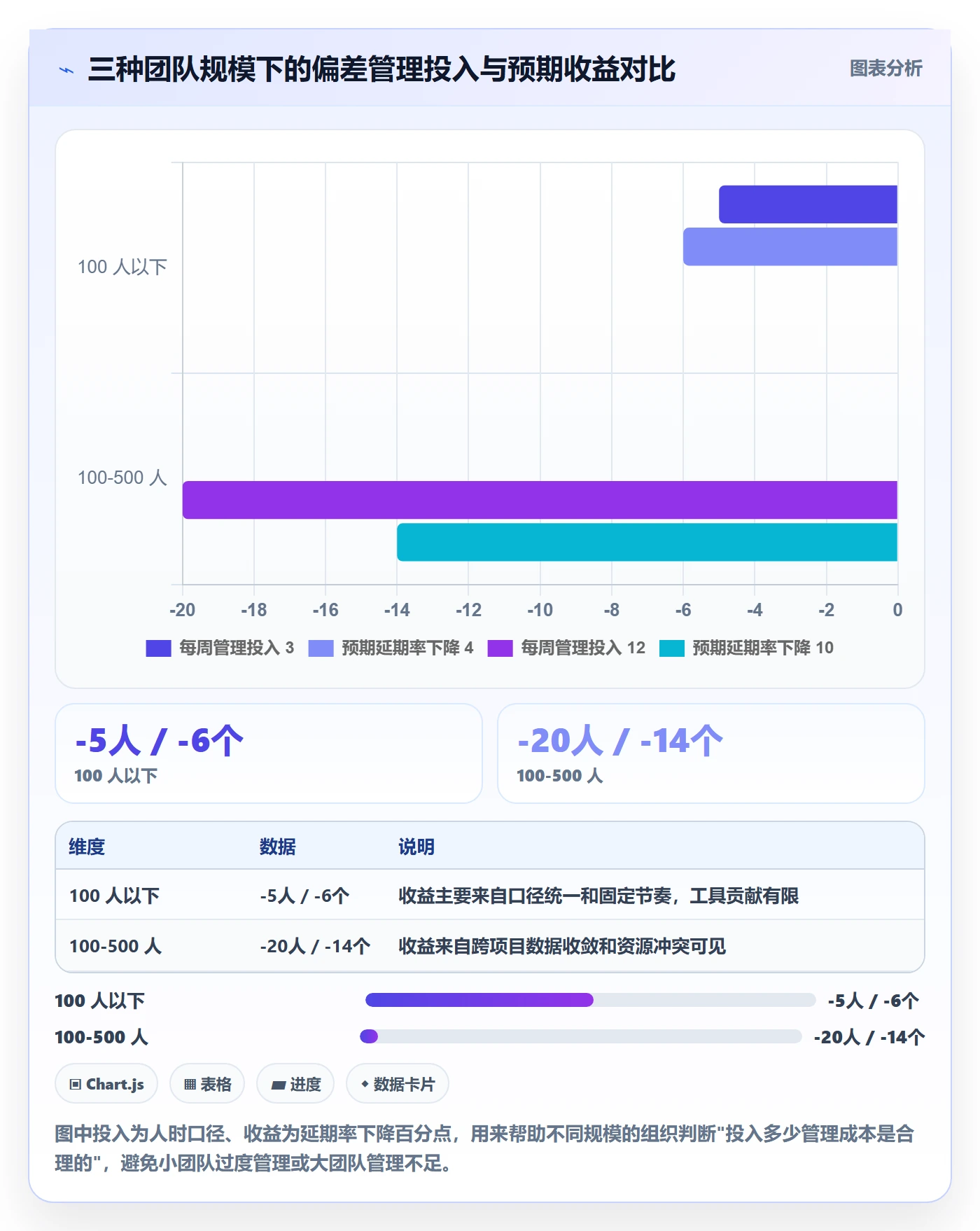The height and width of the screenshot is (1231, 980).
Task: Click y-axis label 100-500 人 on chart
Action: (122, 478)
